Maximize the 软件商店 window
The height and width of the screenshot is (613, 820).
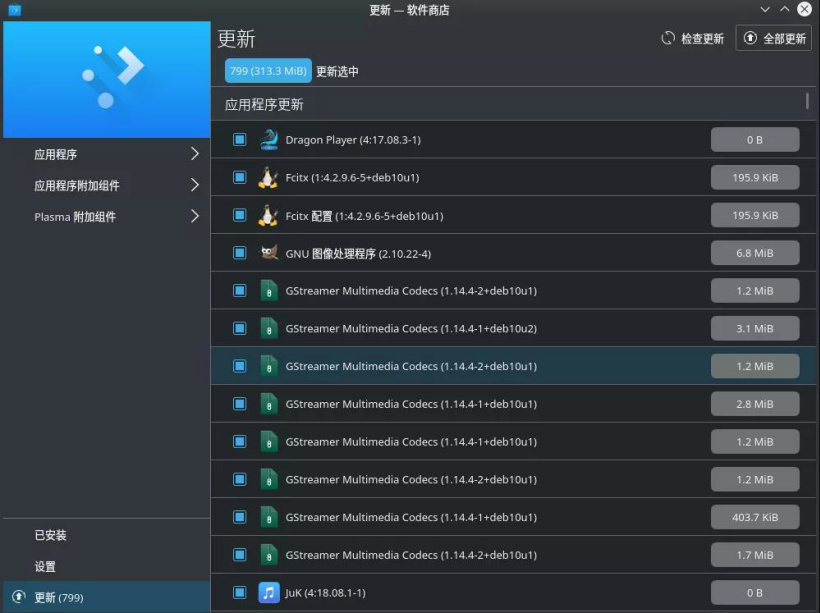784,9
